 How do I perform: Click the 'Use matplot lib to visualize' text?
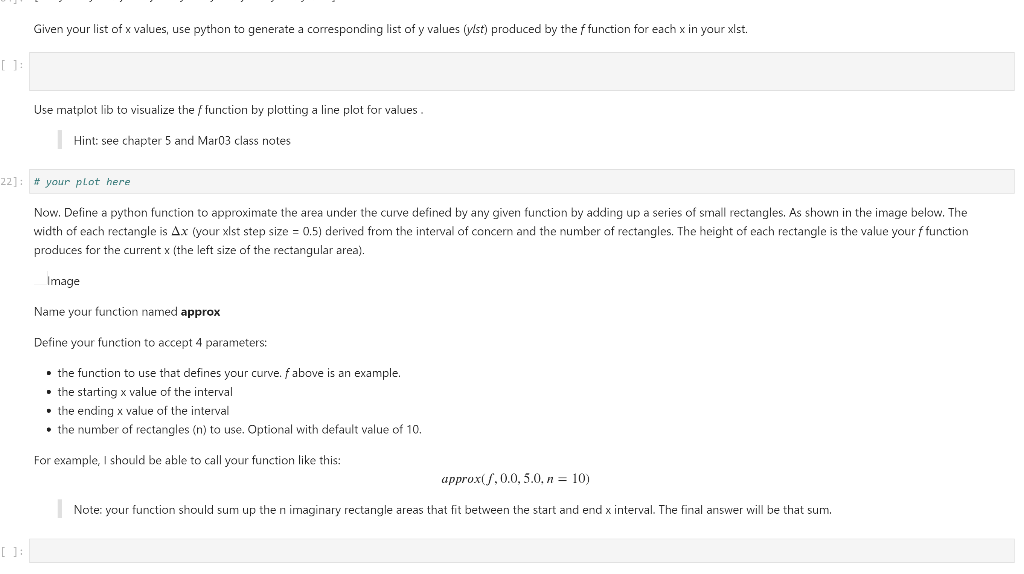click(228, 109)
